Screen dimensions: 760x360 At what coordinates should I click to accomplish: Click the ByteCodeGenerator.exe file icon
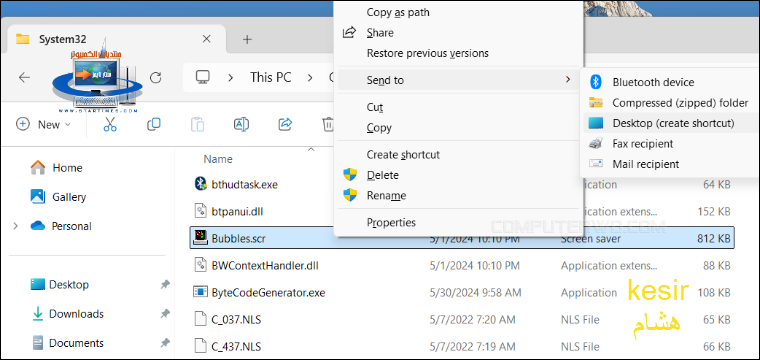[200, 292]
